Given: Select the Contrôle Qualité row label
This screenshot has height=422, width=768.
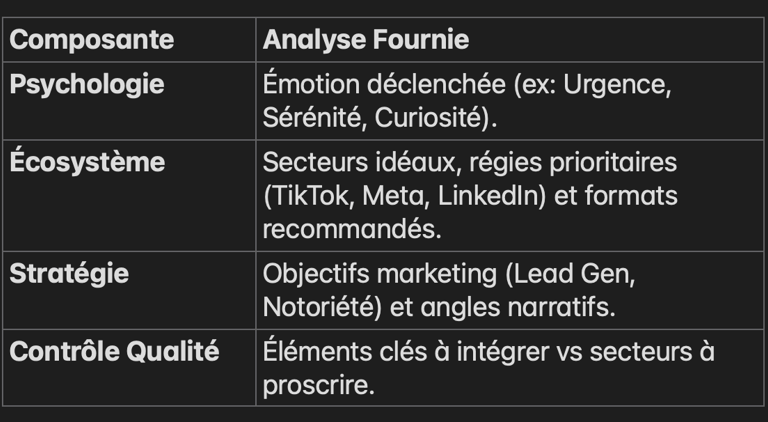Looking at the screenshot, I should pyautogui.click(x=114, y=352).
